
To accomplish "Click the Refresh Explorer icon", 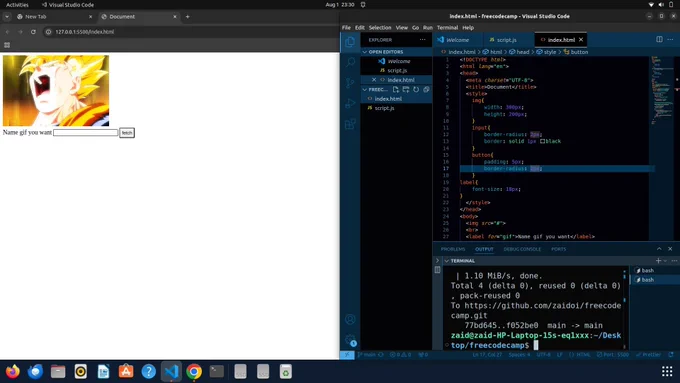I will tap(416, 89).
